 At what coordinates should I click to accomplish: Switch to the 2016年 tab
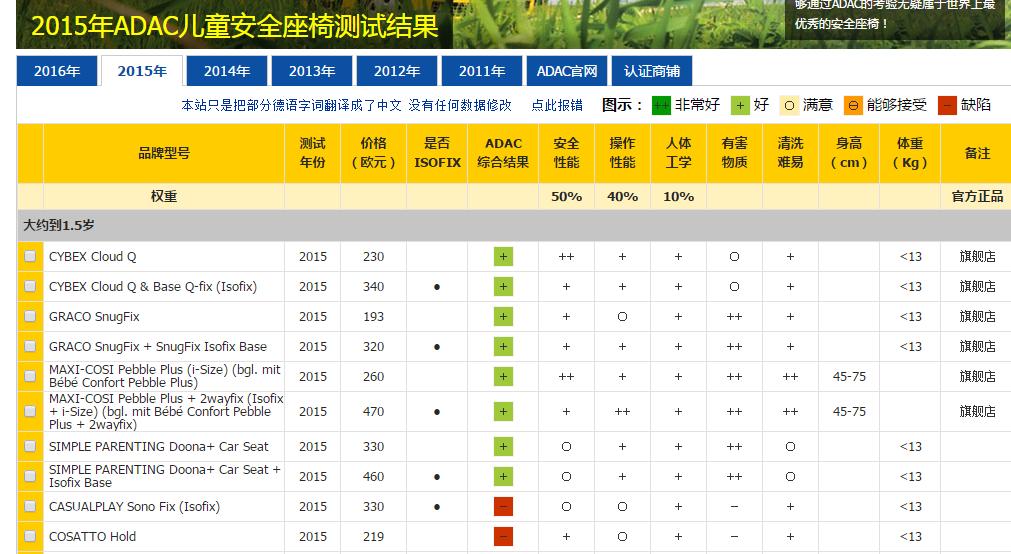pyautogui.click(x=57, y=71)
